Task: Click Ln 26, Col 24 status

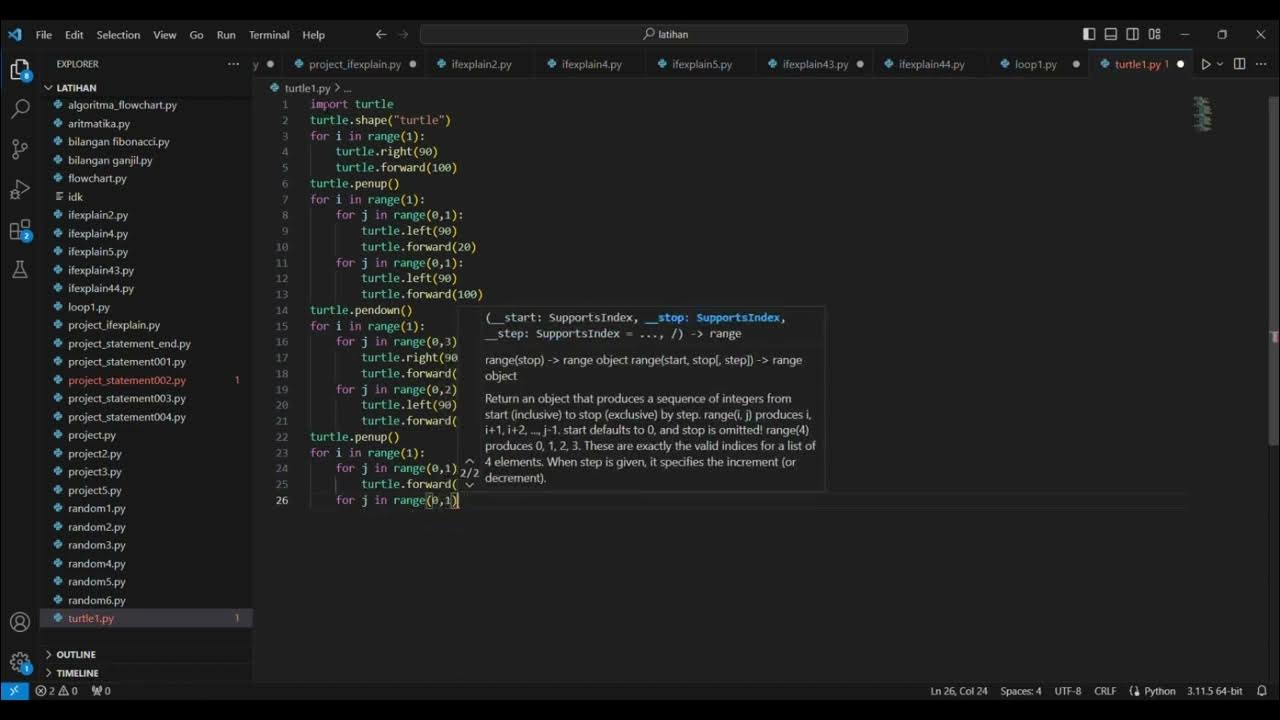Action: 958,691
